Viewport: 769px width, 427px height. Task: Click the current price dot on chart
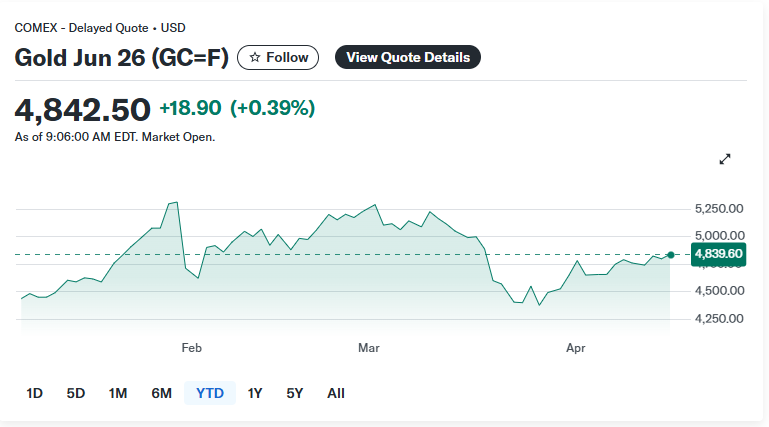(x=671, y=254)
